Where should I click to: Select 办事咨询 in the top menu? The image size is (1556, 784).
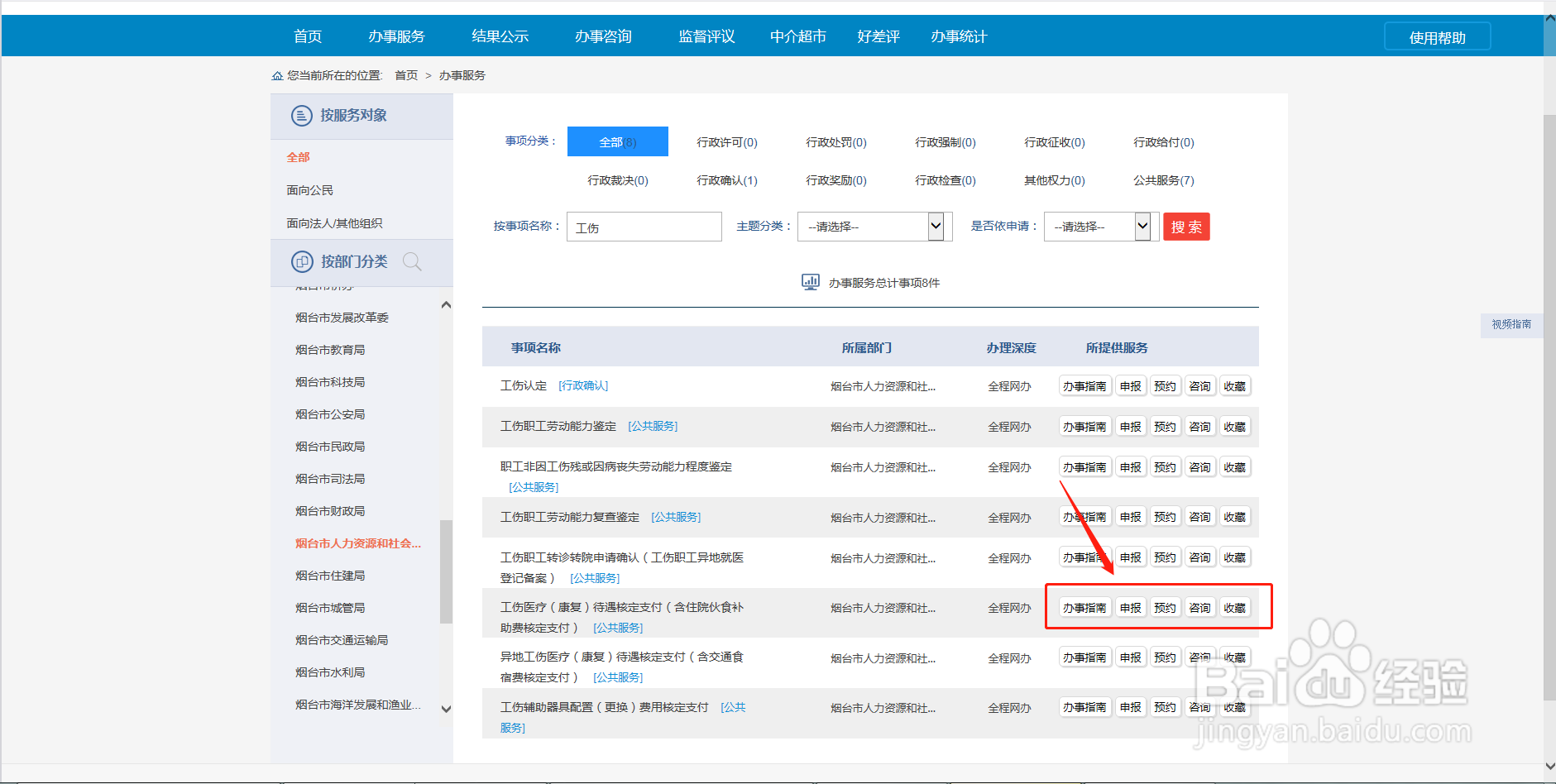(604, 36)
